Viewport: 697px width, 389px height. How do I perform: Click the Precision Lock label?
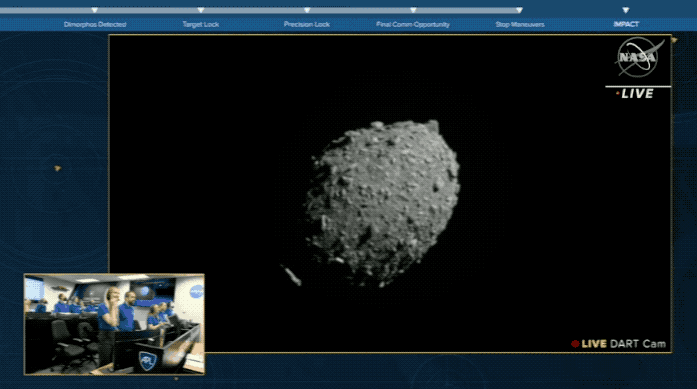(x=307, y=24)
